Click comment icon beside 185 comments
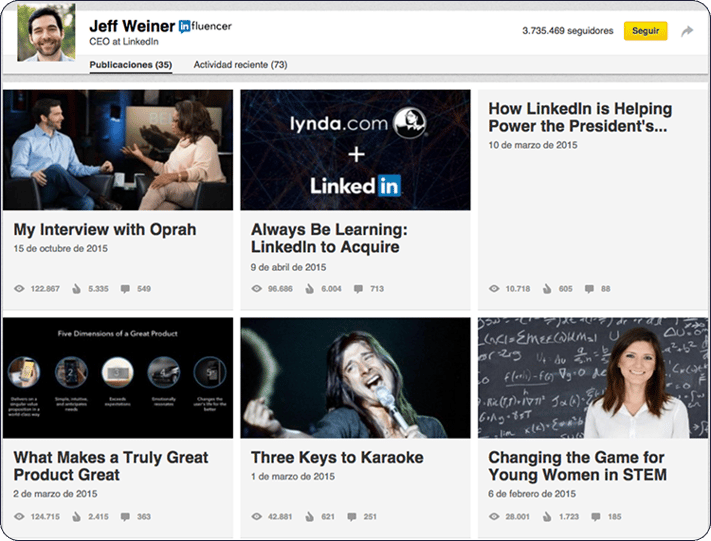The height and width of the screenshot is (541, 711). (596, 517)
